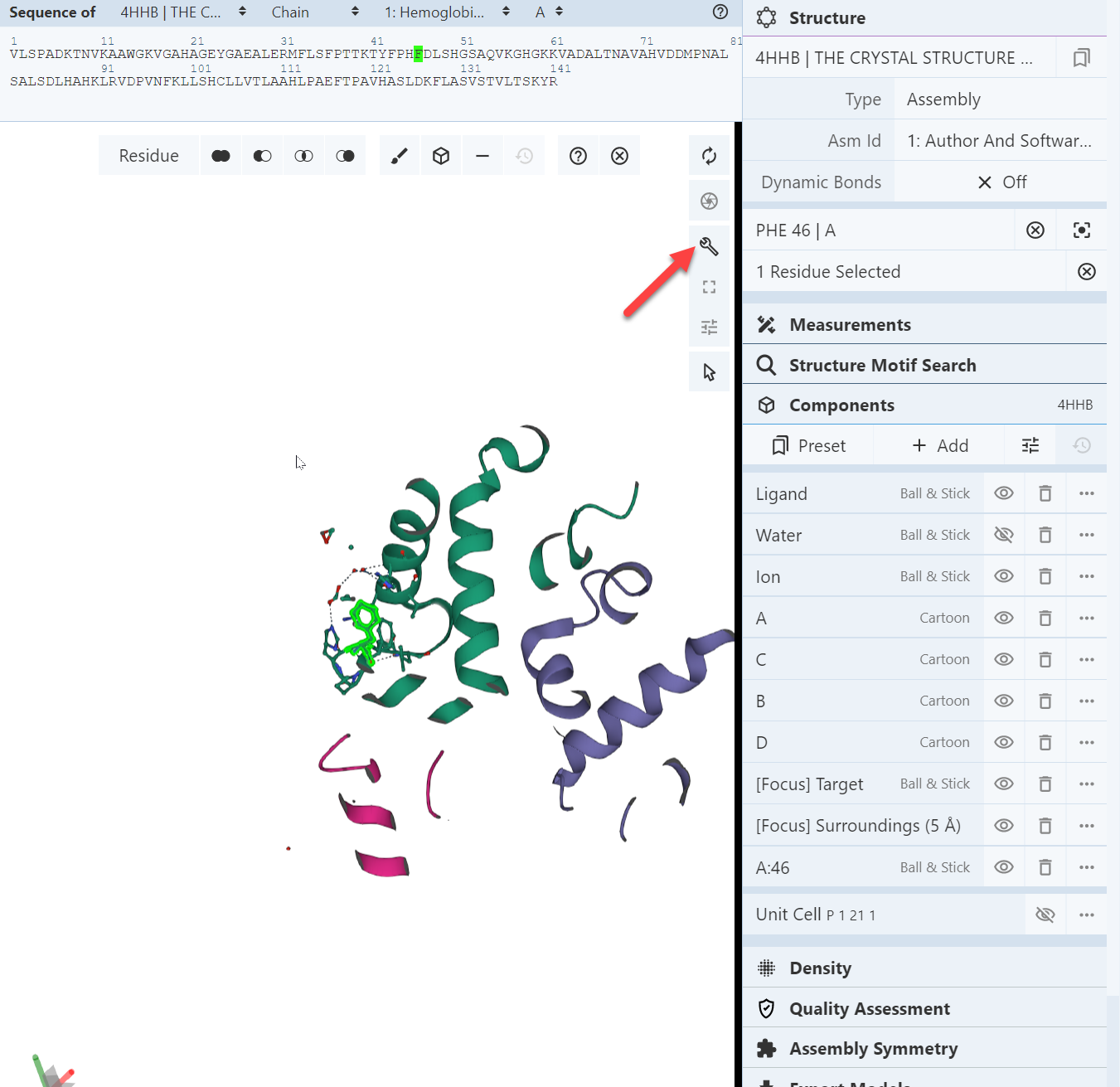Turn Dynamic Bonds off toggle
The width and height of the screenshot is (1120, 1087).
pos(1000,182)
